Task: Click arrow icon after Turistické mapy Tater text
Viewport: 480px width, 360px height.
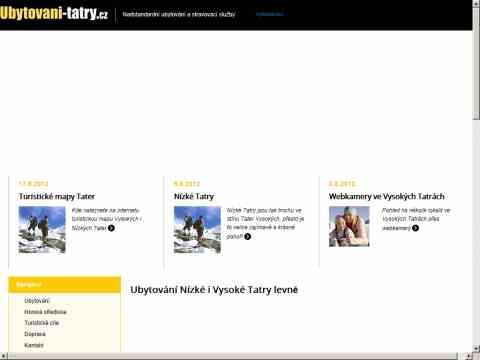Action: 111,228
